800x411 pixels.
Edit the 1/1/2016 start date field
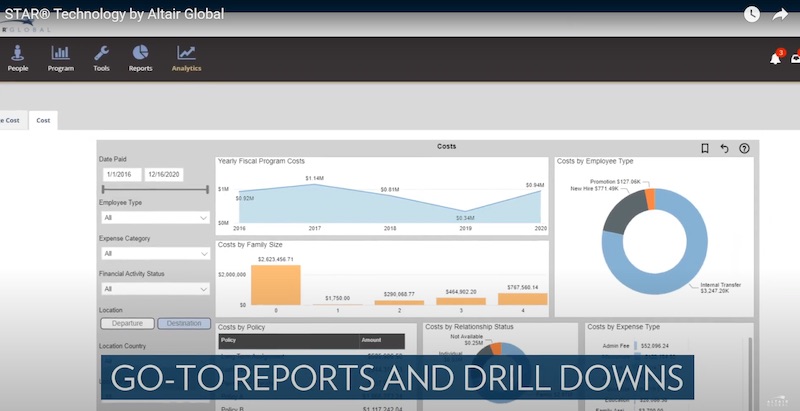click(122, 174)
